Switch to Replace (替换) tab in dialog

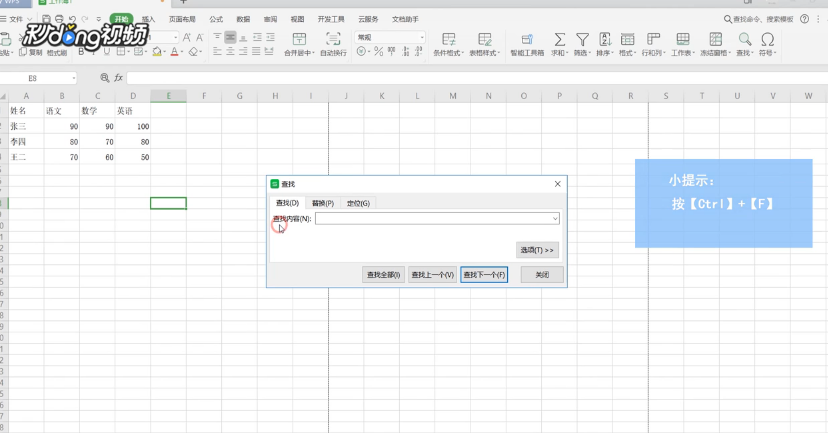(323, 203)
